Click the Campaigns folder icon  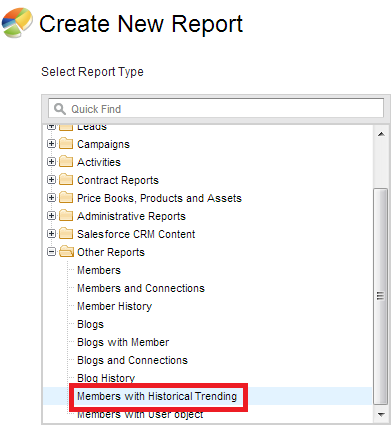coord(66,144)
